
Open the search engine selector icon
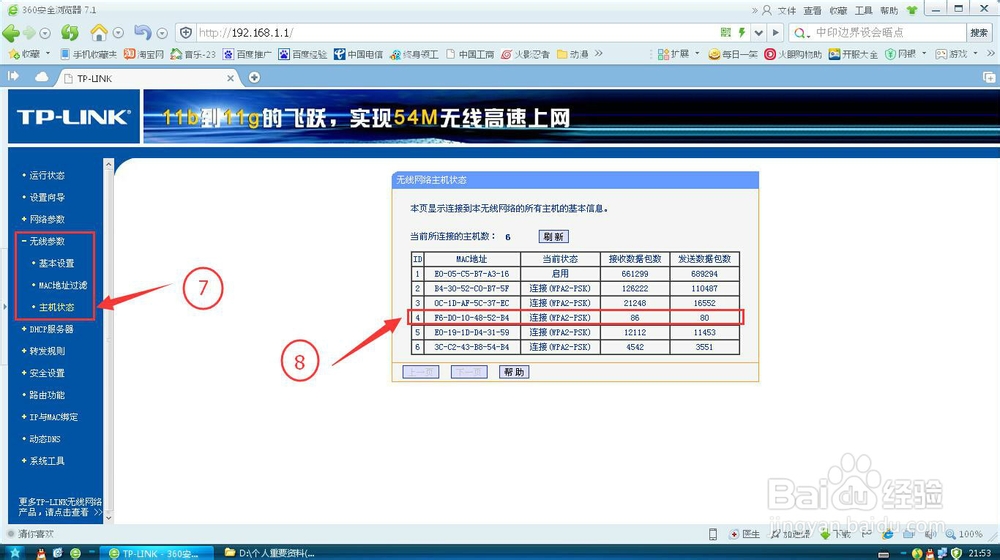[802, 33]
